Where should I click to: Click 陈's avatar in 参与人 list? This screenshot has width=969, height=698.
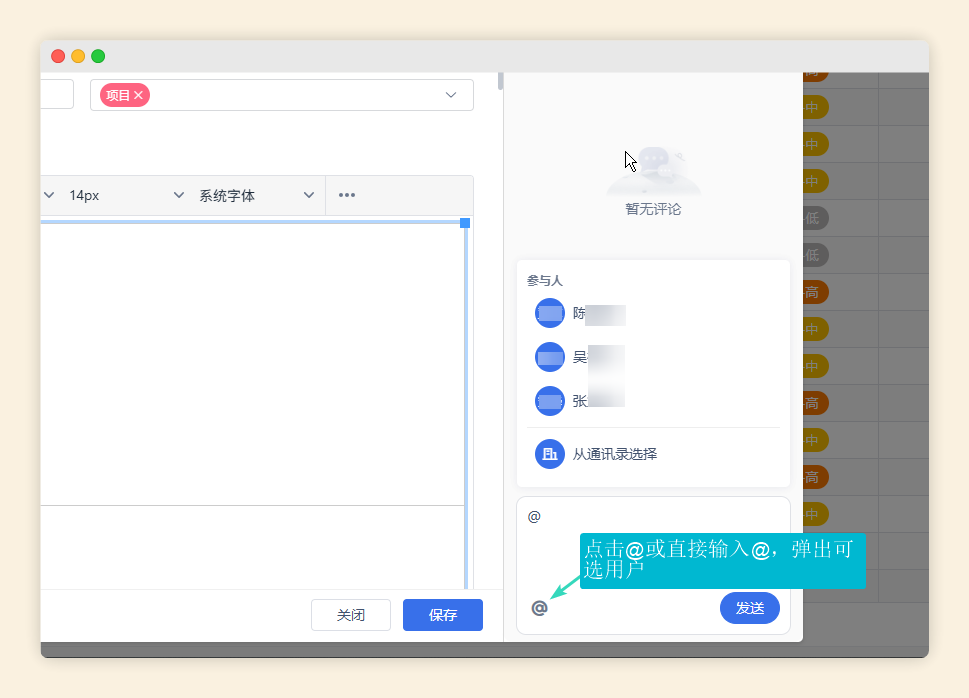549,313
